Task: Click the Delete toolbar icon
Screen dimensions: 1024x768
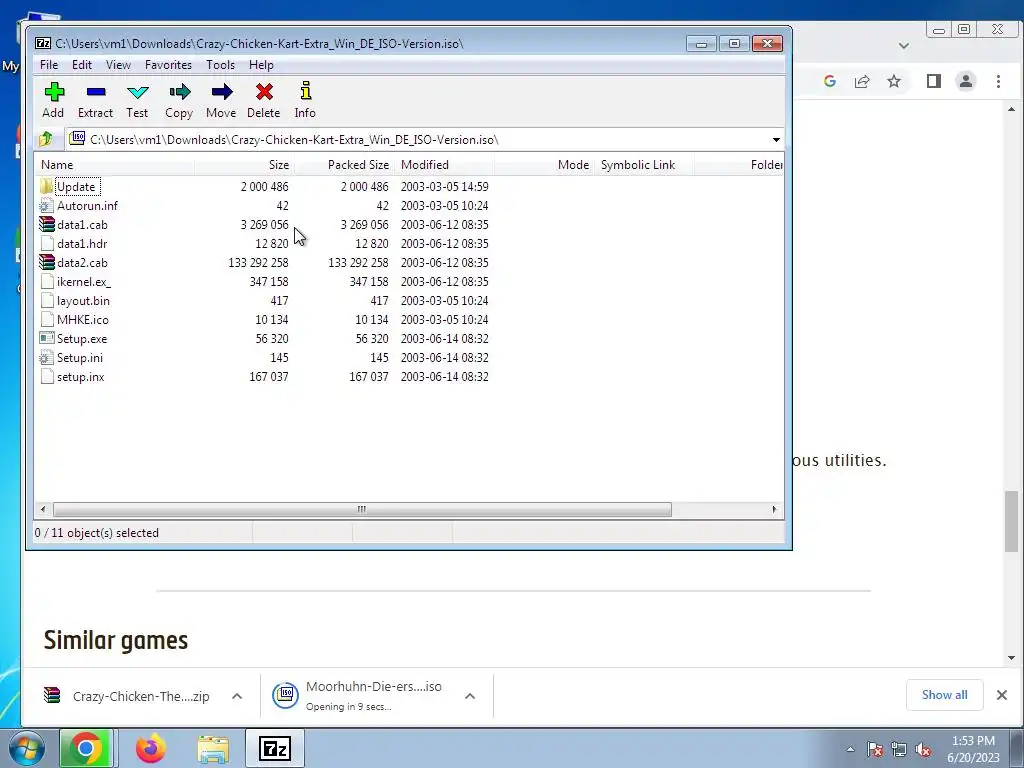Action: click(264, 92)
